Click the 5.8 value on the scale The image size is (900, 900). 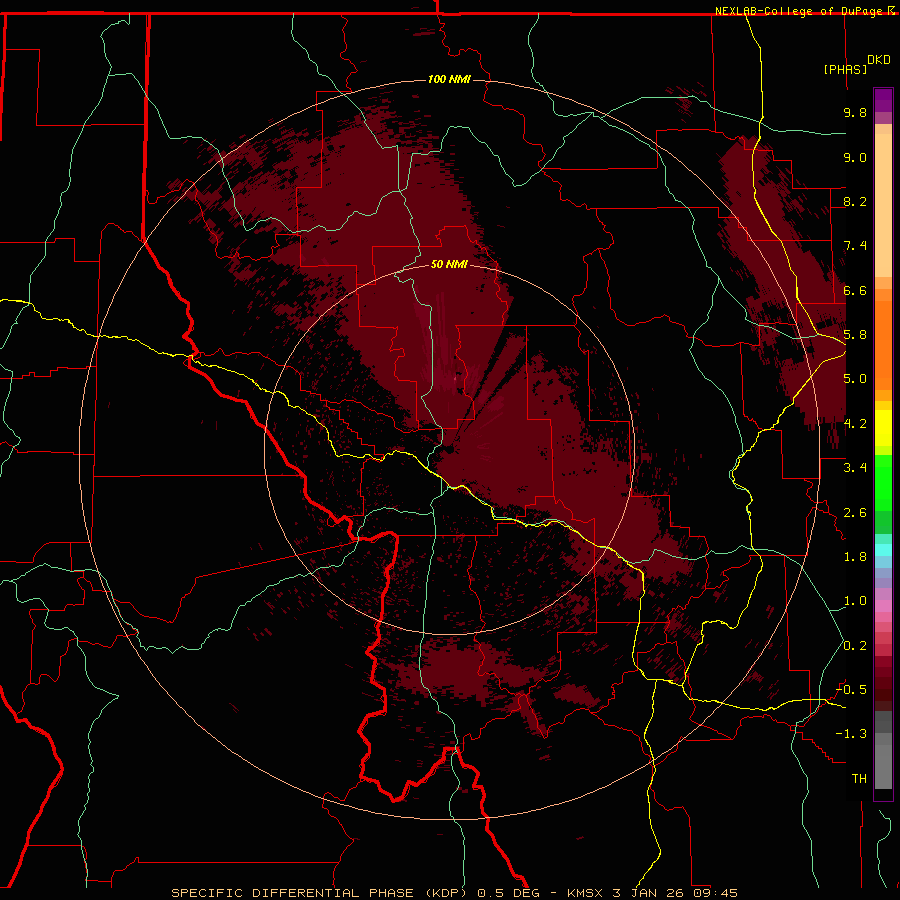tap(855, 335)
